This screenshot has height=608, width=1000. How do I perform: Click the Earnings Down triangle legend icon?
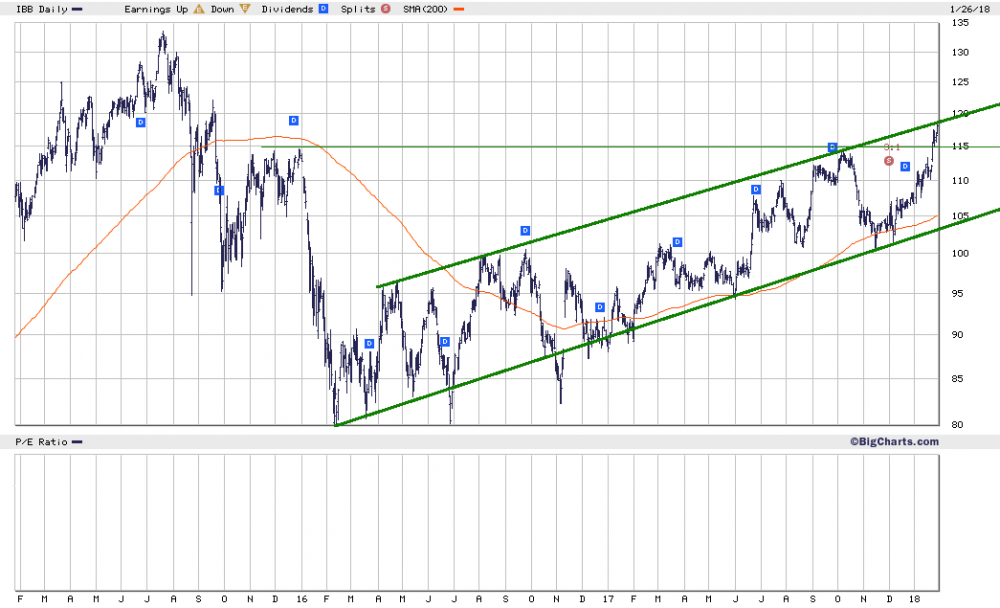pos(245,9)
